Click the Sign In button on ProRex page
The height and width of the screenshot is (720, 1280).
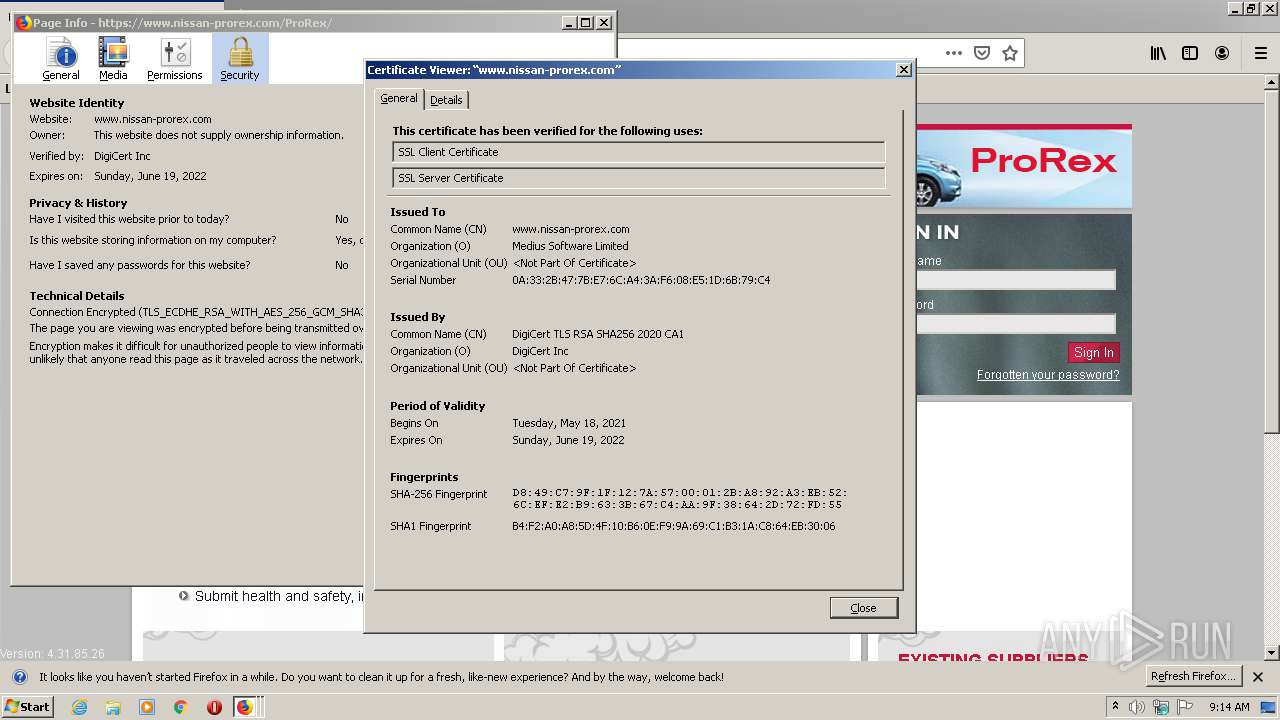pos(1093,352)
